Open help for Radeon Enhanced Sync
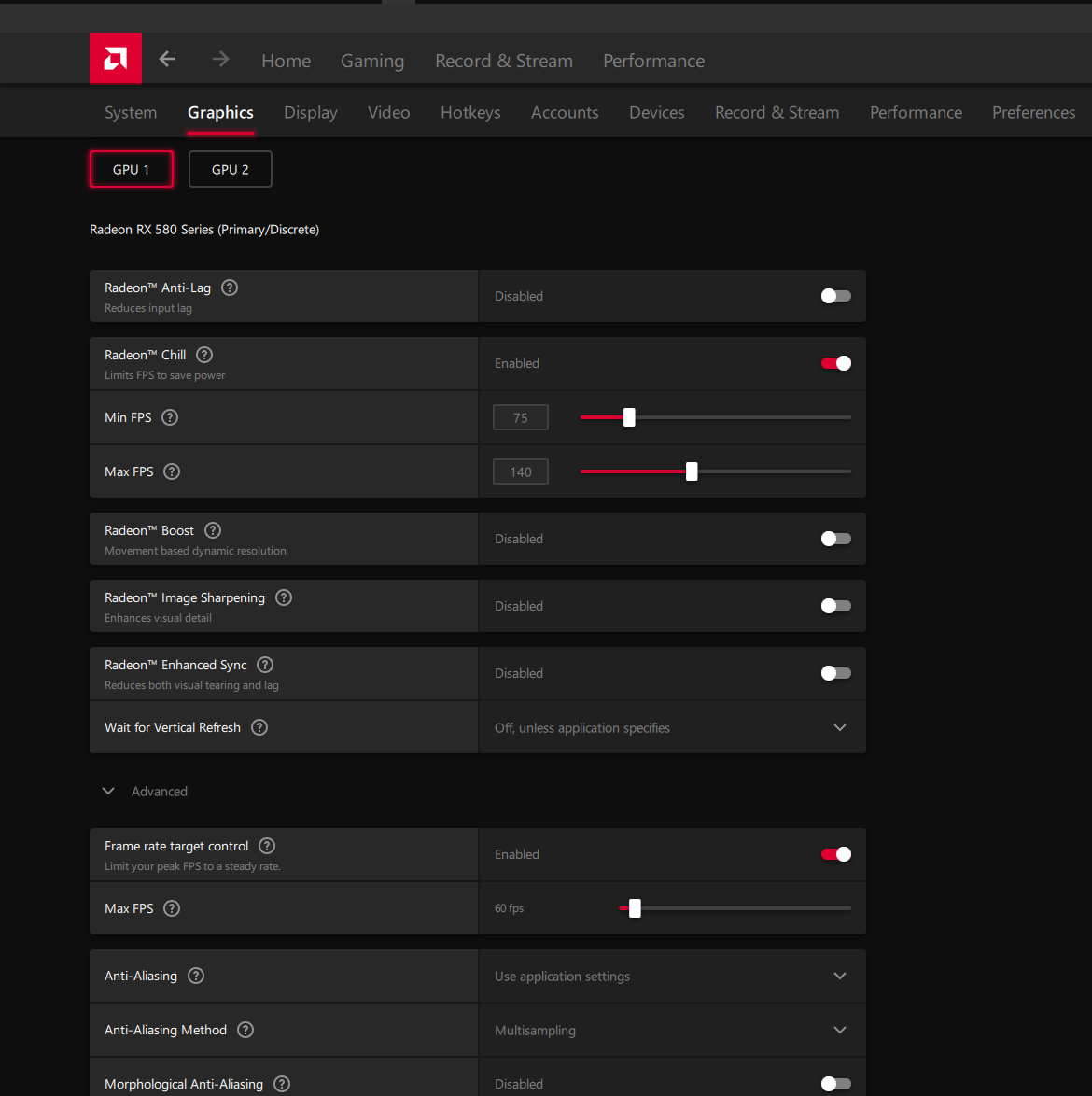 tap(265, 665)
